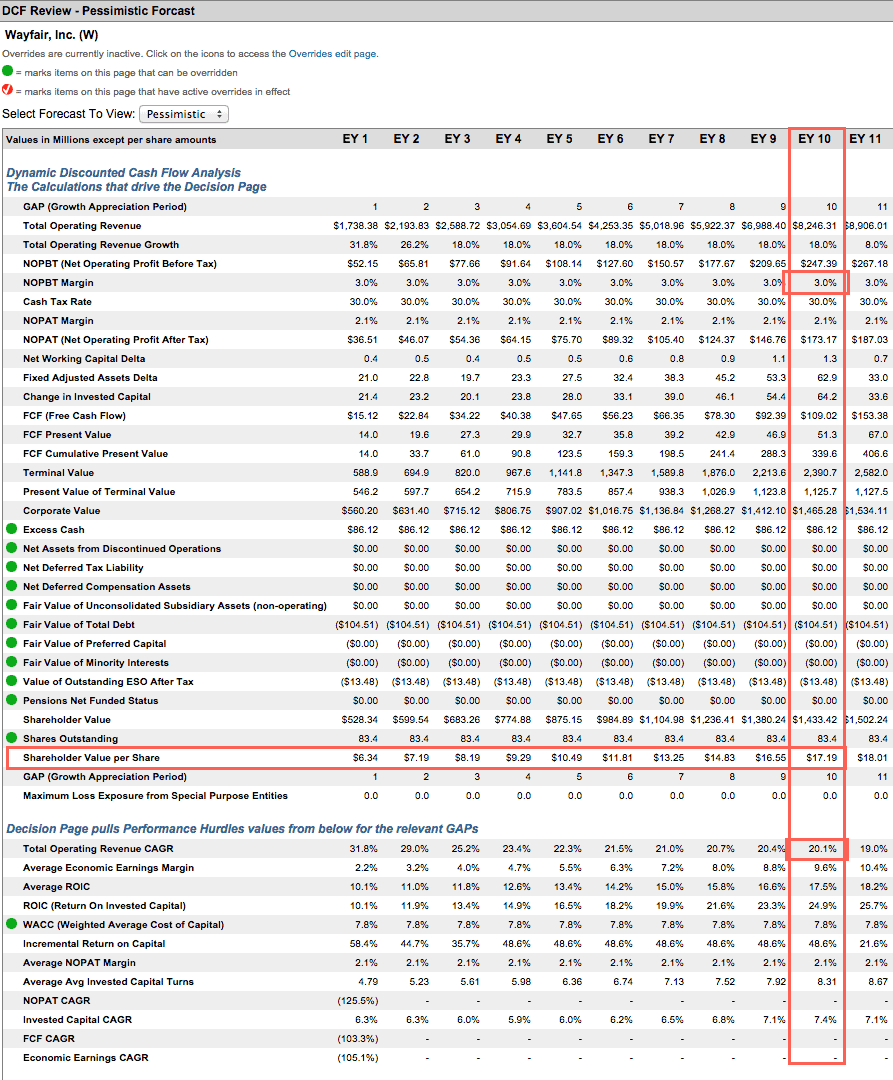Viewport: 893px width, 1080px height.
Task: Click the DCF Review - Pessimistic Forcast title bar
Action: click(446, 11)
